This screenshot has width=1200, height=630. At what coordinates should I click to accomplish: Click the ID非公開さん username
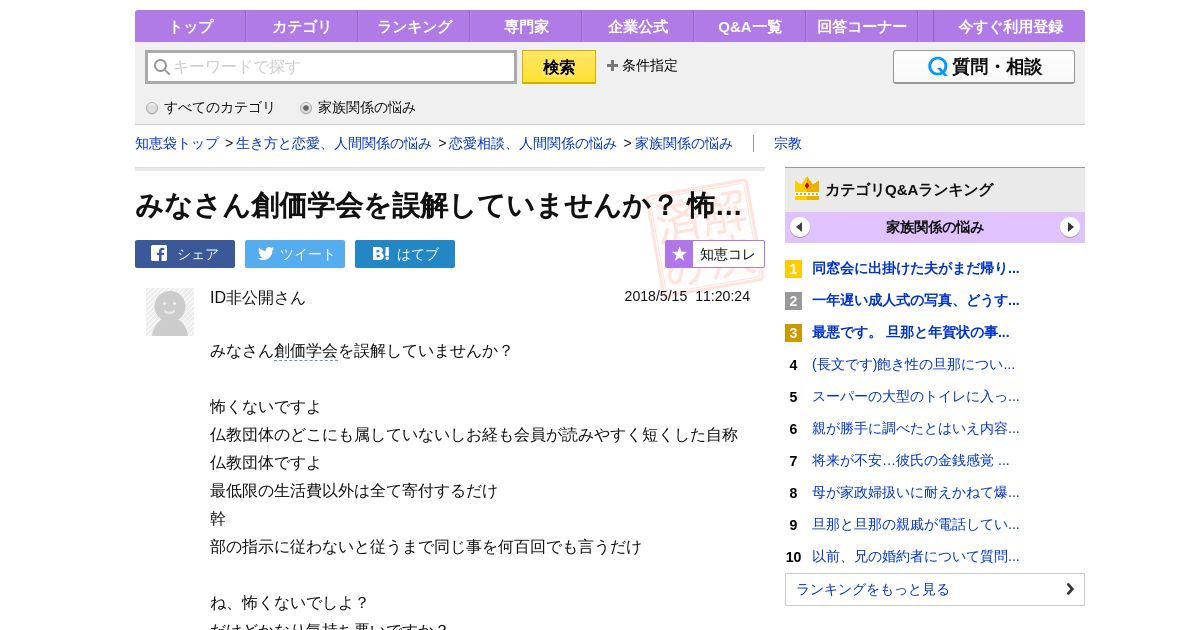point(258,298)
